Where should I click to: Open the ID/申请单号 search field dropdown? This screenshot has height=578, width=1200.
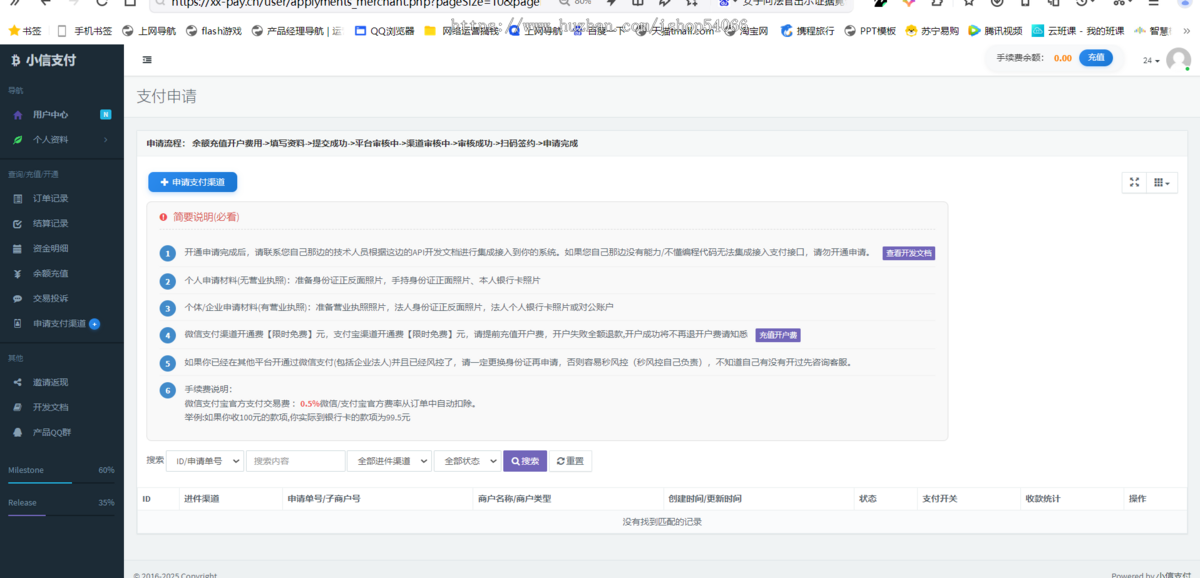pos(204,461)
